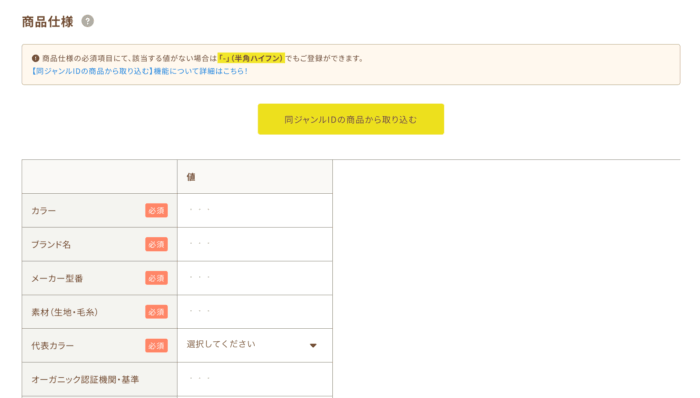Image resolution: width=700 pixels, height=398 pixels.
Task: Click the 商品仕様 section heading
Action: tap(47, 21)
